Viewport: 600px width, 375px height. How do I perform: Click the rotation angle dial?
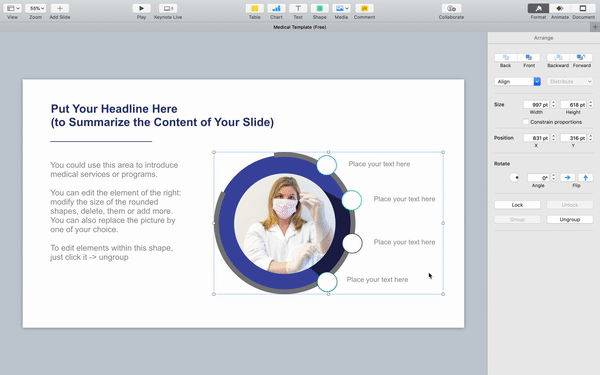[515, 178]
